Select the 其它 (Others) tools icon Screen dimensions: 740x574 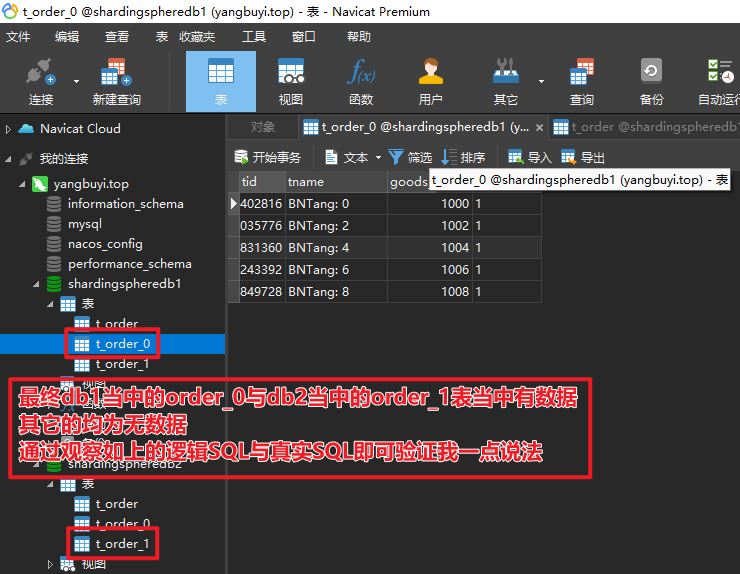click(505, 81)
